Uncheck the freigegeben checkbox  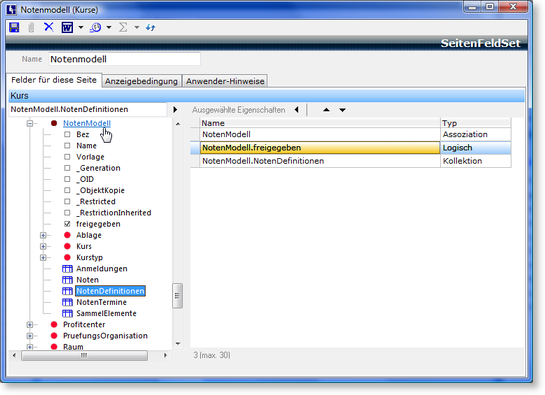tap(67, 224)
